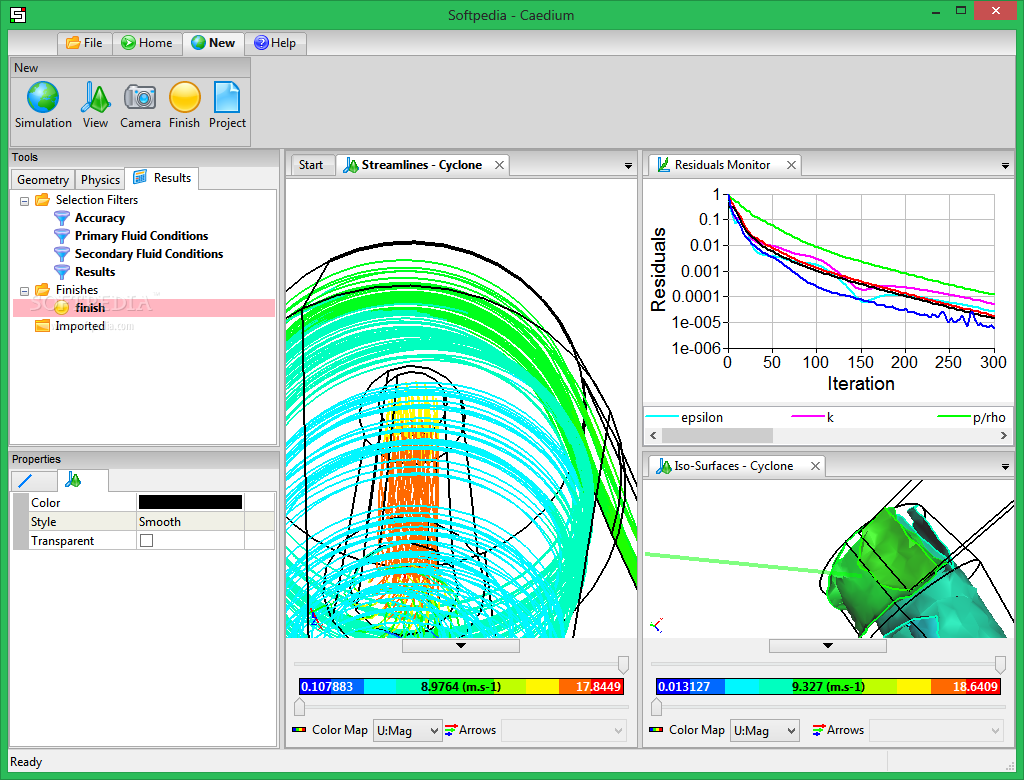
Task: Add a new View from the ribbon
Action: (x=95, y=105)
